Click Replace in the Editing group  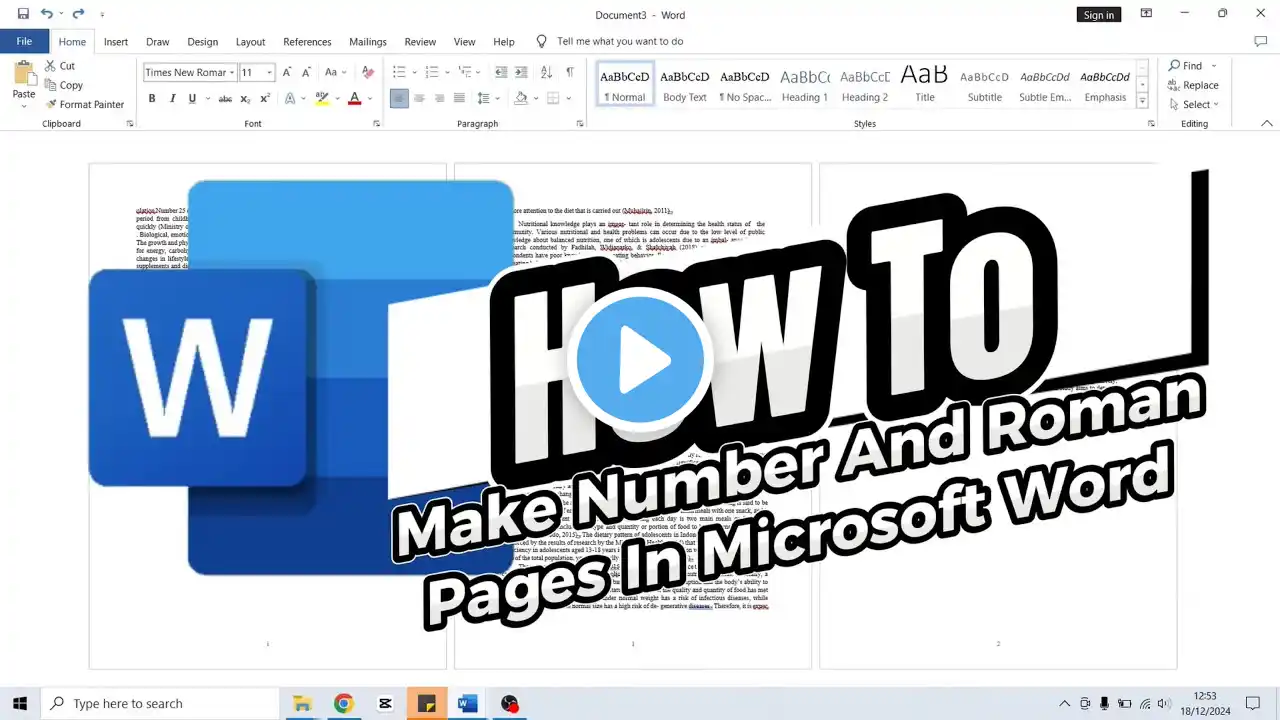(1192, 85)
